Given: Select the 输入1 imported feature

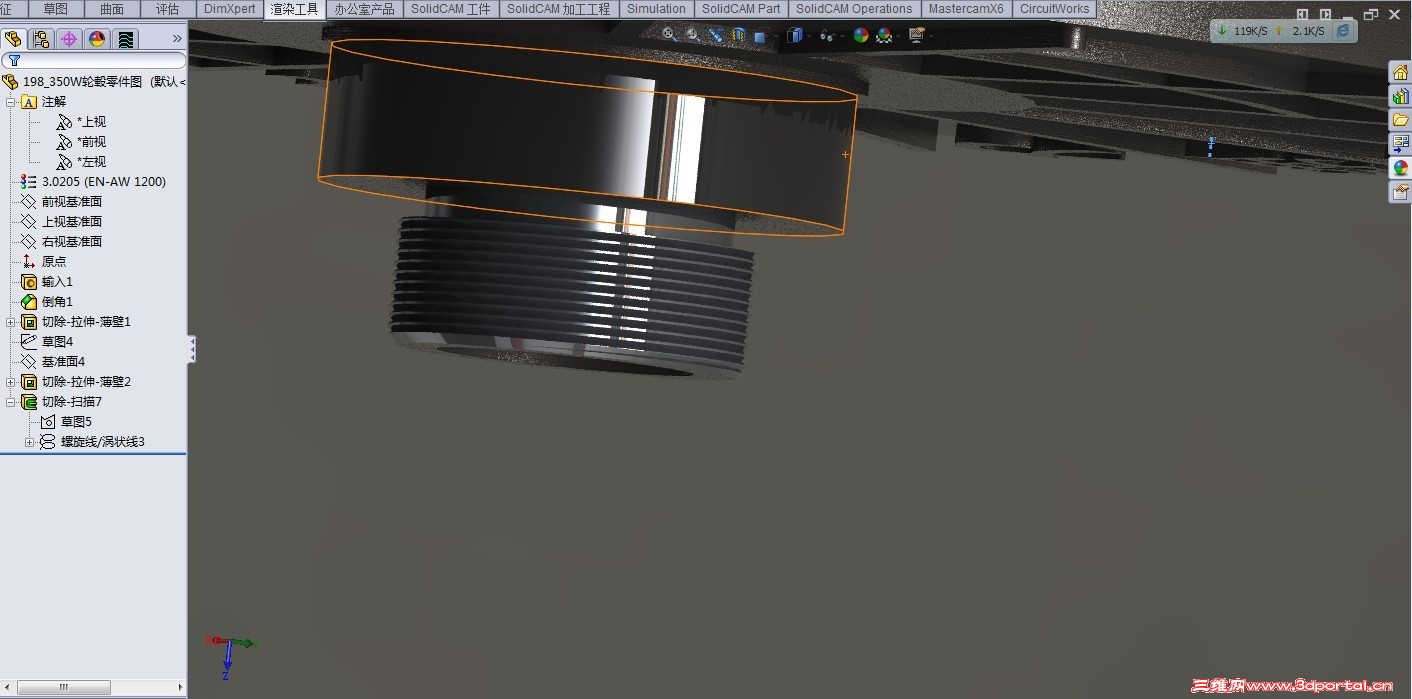Looking at the screenshot, I should (x=47, y=282).
